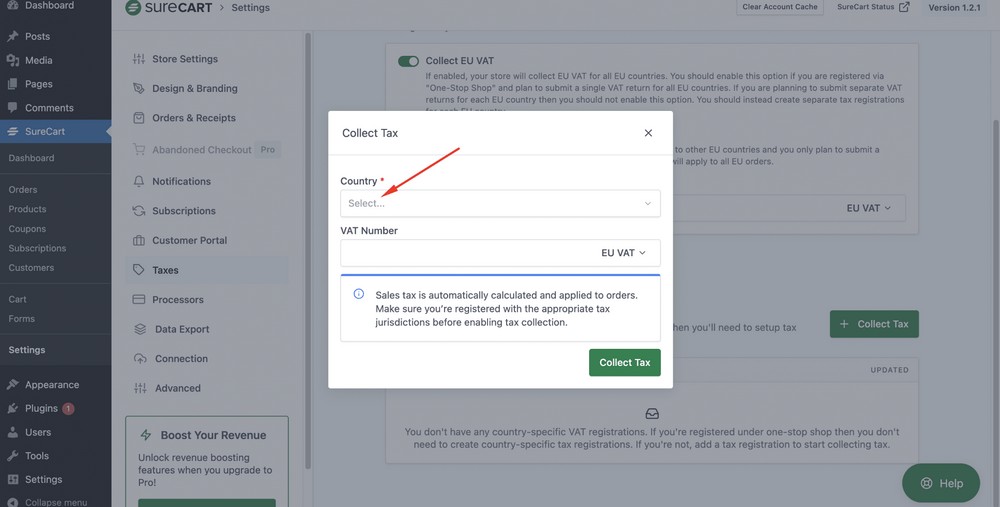Viewport: 1000px width, 507px height.
Task: Open the Country select dropdown
Action: coord(500,203)
